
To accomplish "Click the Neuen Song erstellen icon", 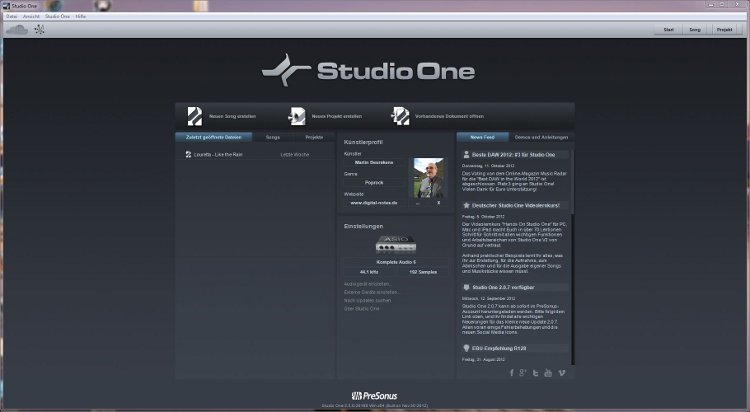I will point(194,116).
